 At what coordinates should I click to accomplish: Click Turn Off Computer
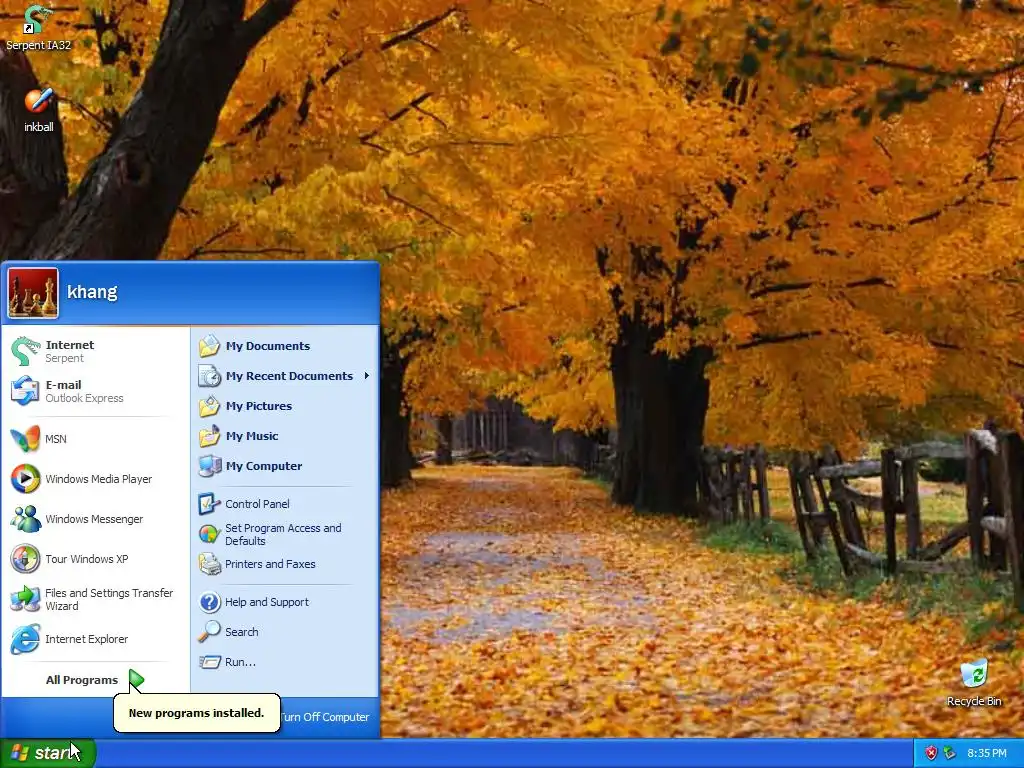coord(325,717)
